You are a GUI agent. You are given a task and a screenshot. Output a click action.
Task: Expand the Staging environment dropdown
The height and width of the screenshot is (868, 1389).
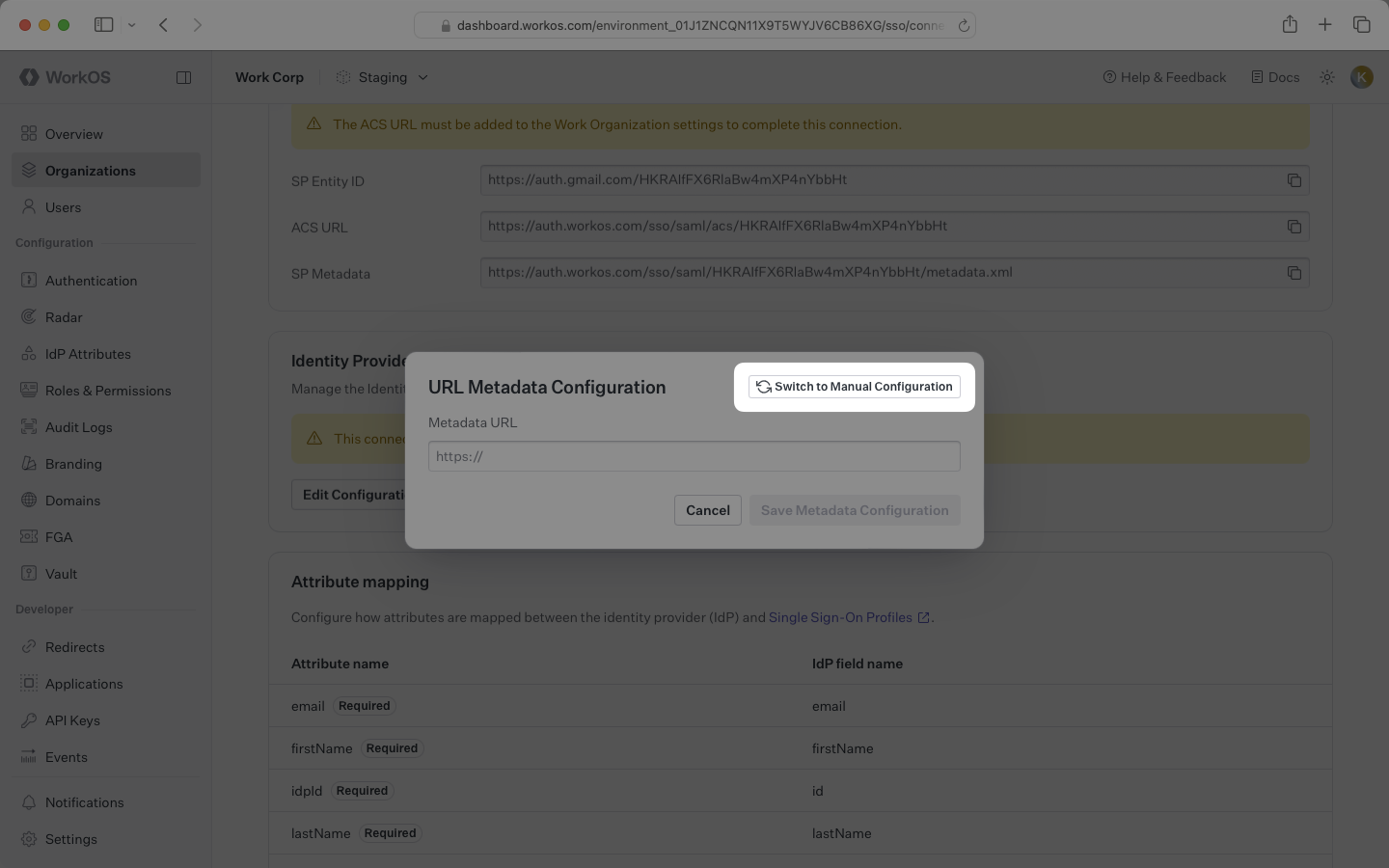coord(383,77)
